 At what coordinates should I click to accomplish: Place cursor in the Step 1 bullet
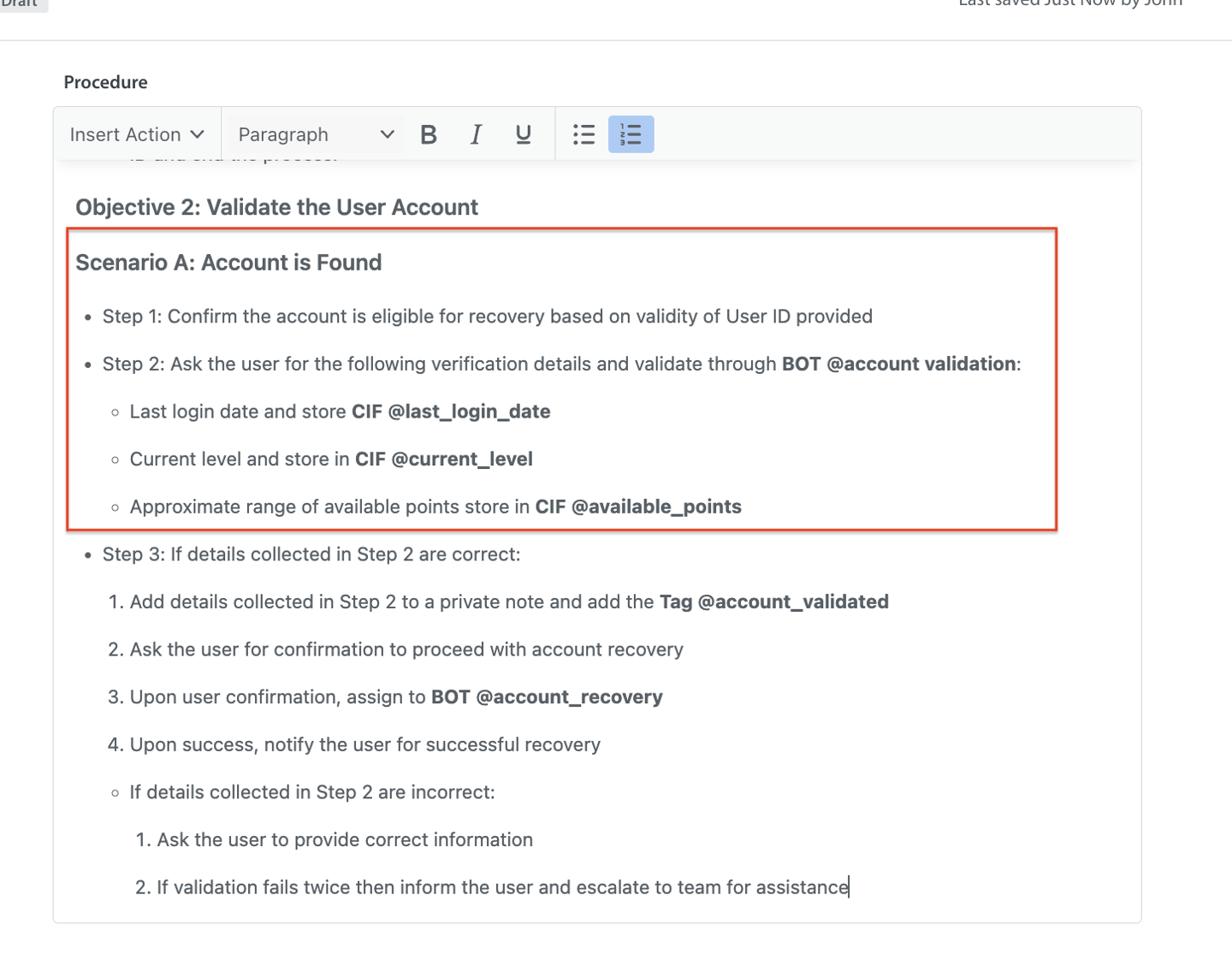click(487, 317)
